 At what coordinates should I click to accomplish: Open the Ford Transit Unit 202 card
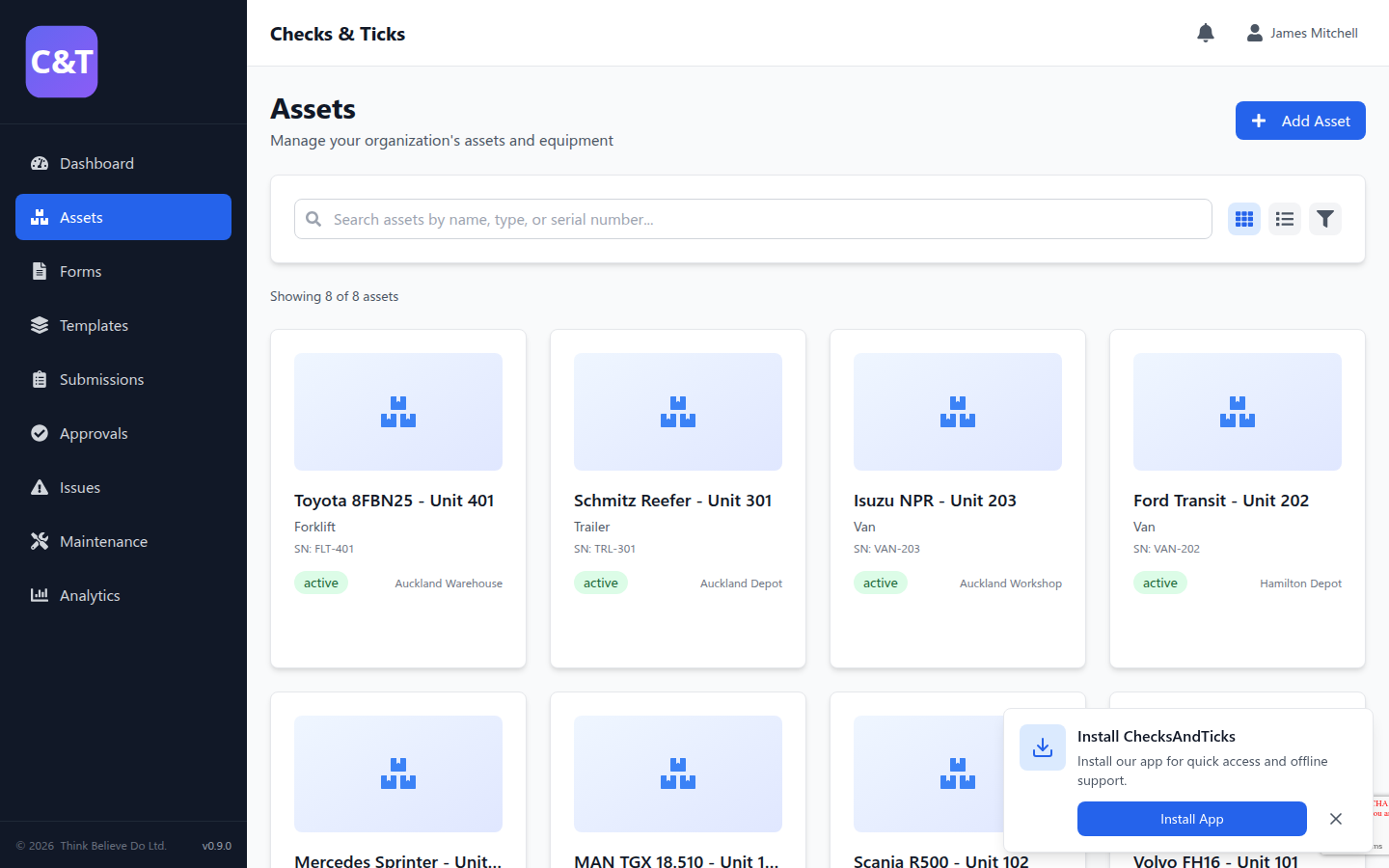coord(1237,499)
